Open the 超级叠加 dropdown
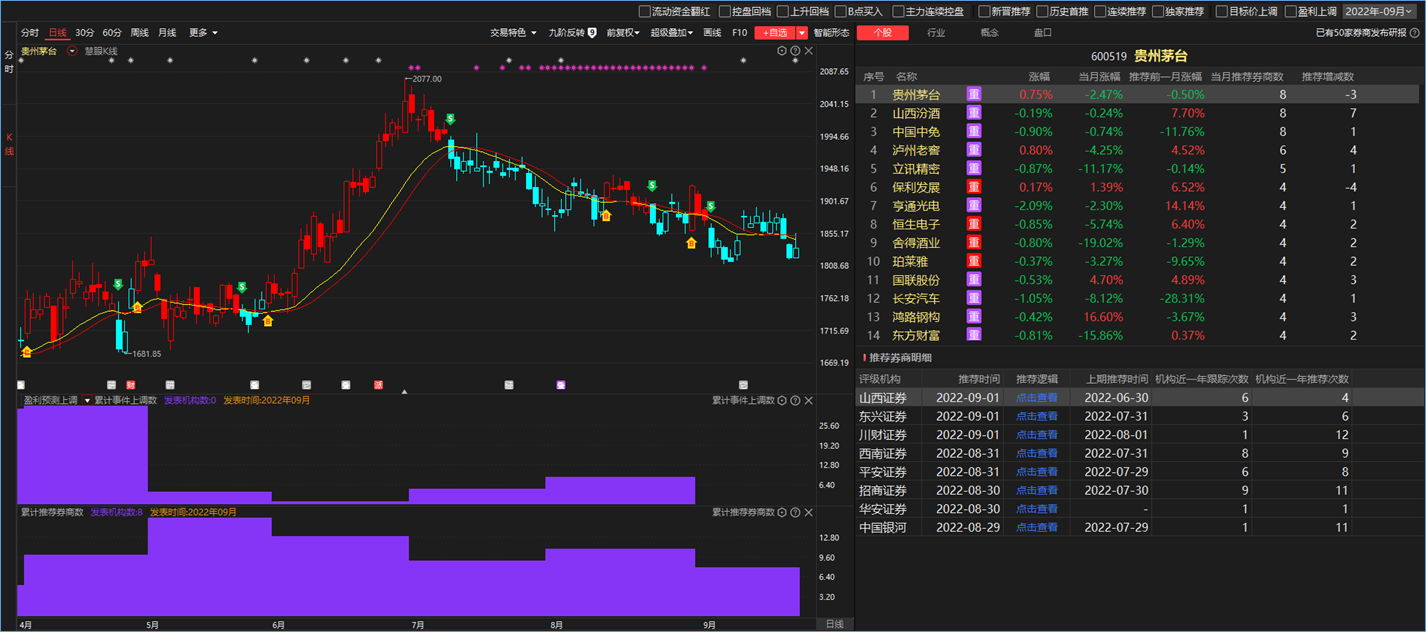 point(672,33)
